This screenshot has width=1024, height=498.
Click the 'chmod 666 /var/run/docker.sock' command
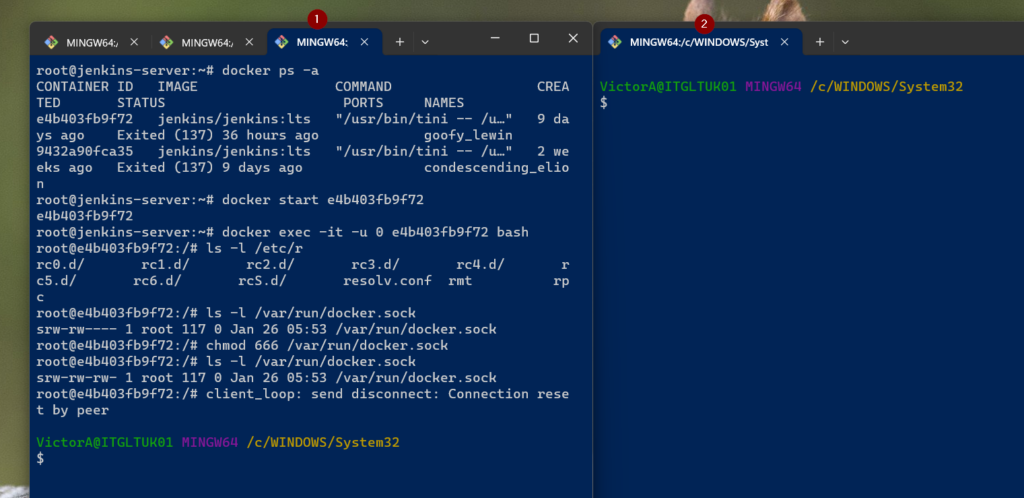click(x=327, y=345)
